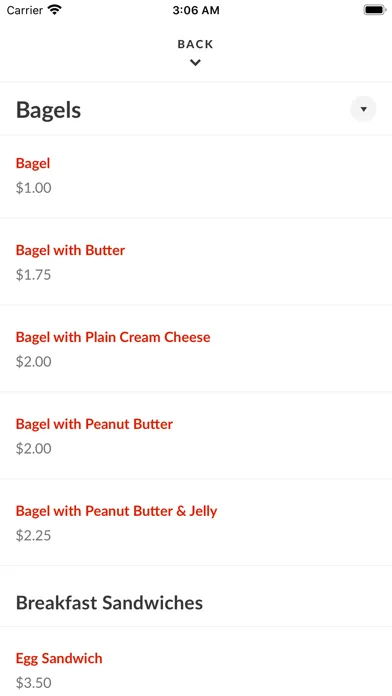Tap the $1.00 price under Bagel
This screenshot has height=696, width=392.
[x=34, y=188]
